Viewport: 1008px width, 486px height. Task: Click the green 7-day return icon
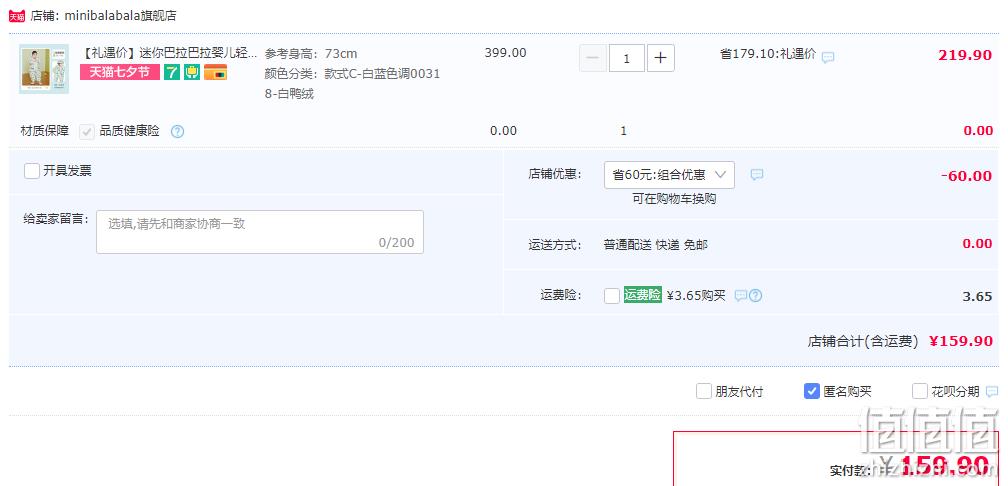(172, 72)
